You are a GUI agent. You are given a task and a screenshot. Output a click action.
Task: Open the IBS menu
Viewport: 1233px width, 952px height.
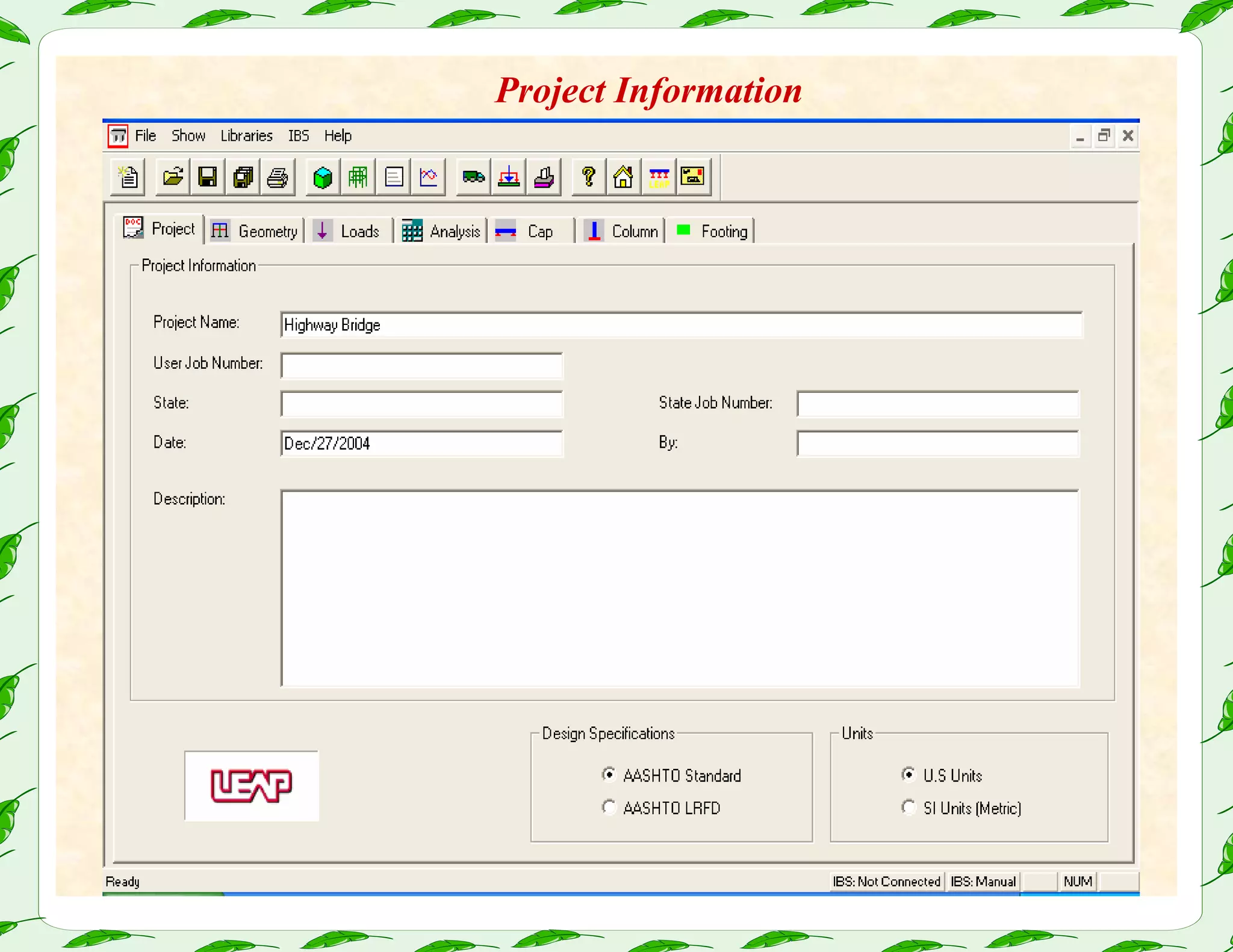(x=298, y=136)
